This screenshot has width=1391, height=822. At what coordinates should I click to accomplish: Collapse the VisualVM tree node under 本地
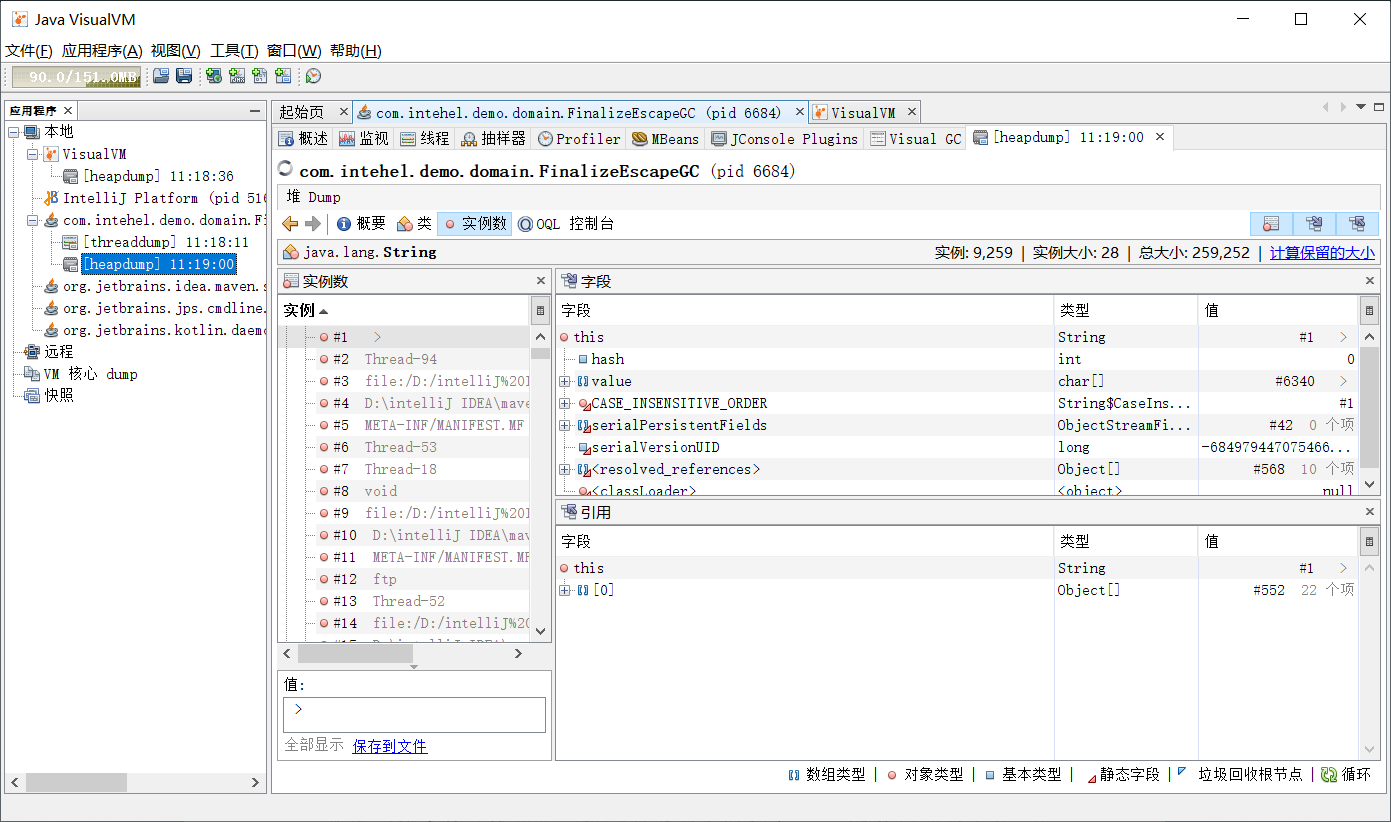coord(32,154)
